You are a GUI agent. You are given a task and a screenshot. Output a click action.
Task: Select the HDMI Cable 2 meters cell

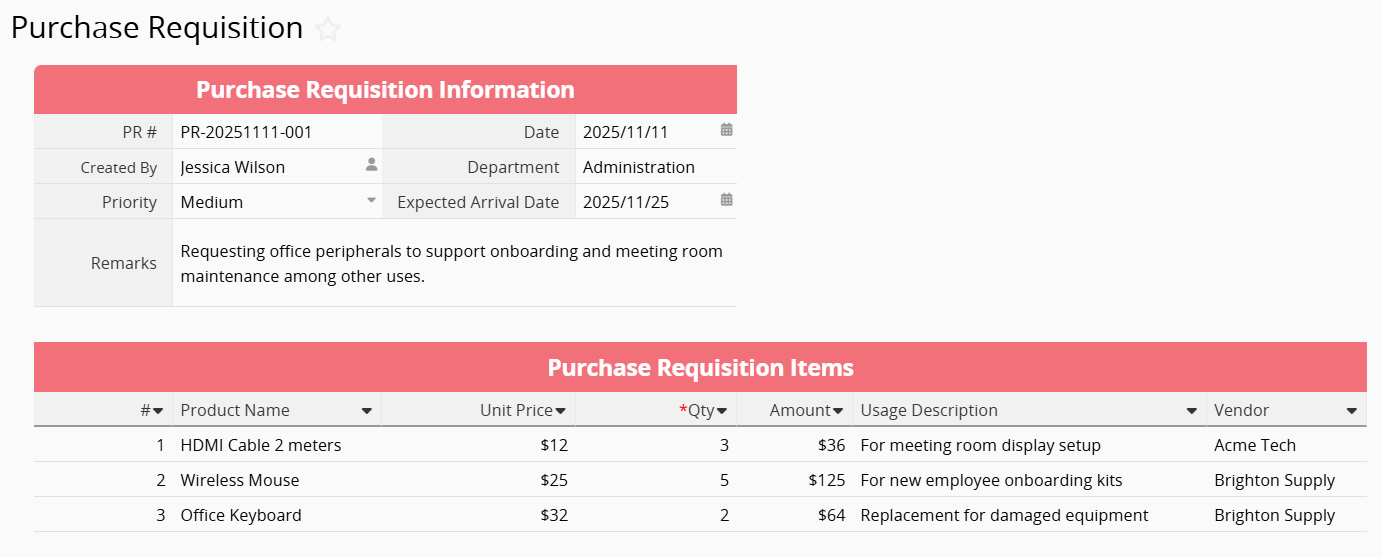pyautogui.click(x=275, y=446)
